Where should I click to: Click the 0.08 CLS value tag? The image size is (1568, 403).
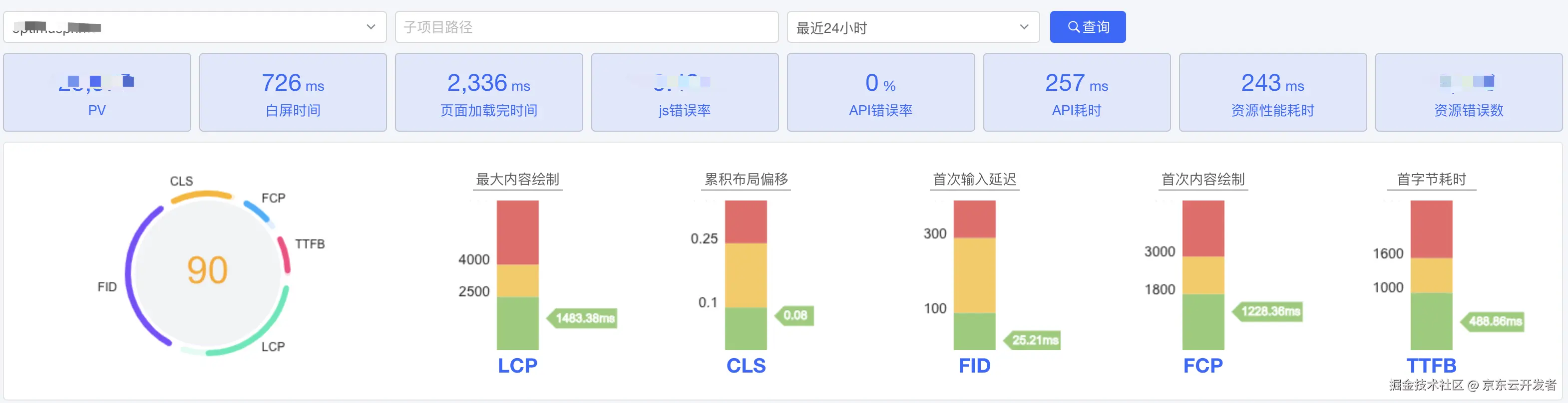pos(794,316)
